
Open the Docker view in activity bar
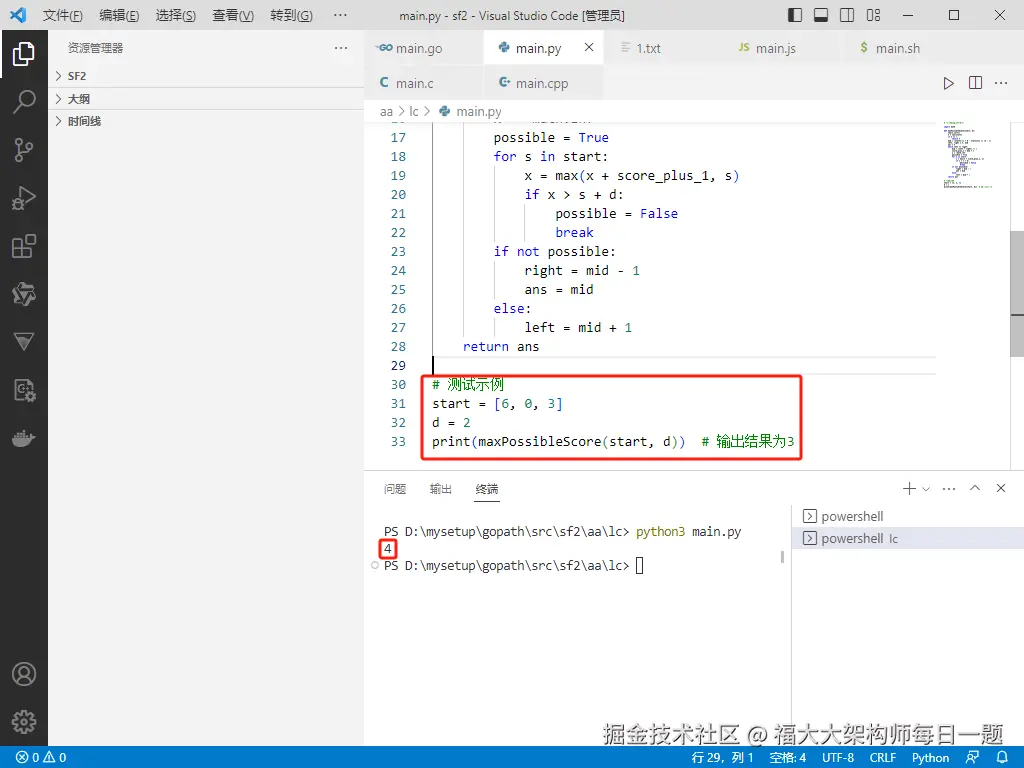[24, 438]
